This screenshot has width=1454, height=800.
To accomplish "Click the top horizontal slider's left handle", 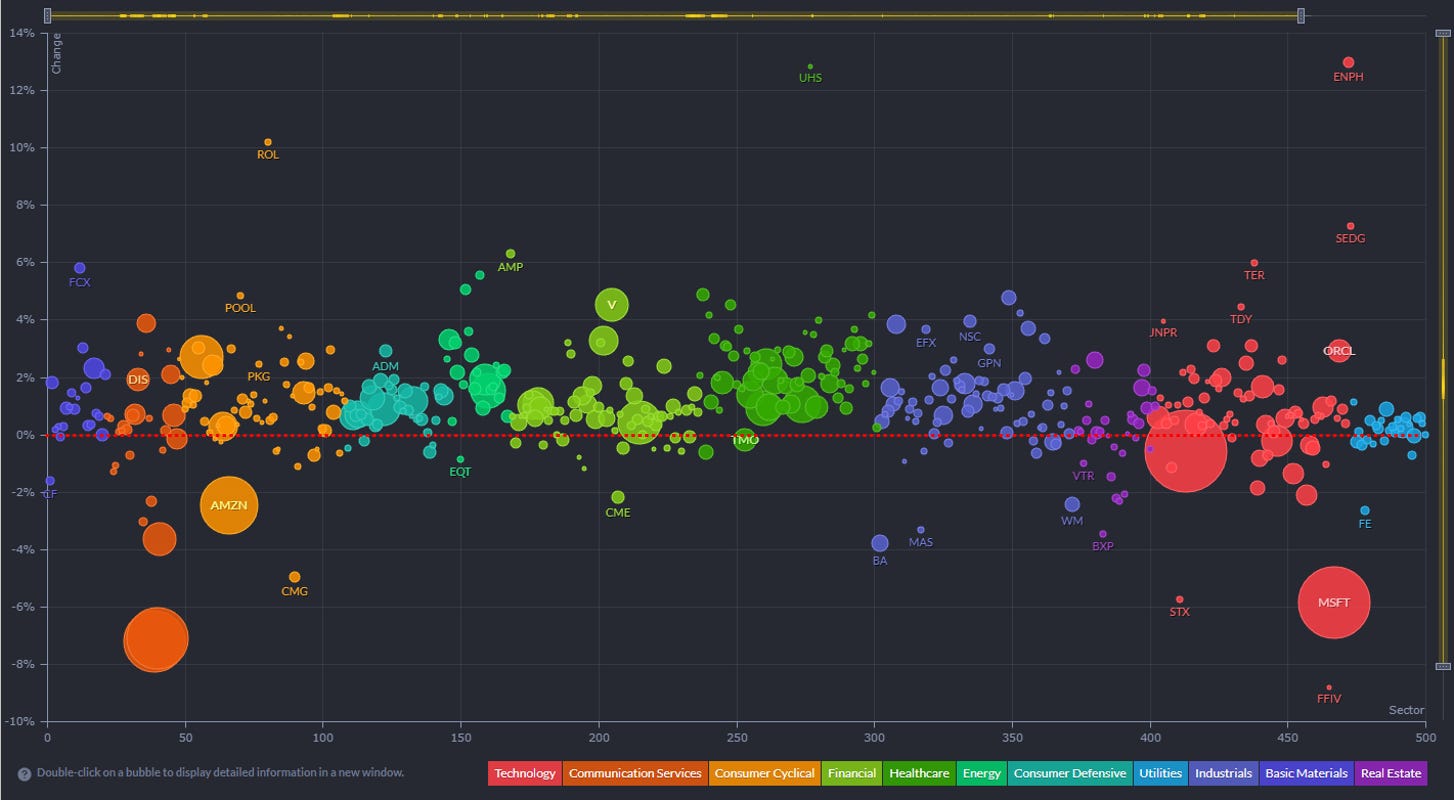I will (48, 15).
